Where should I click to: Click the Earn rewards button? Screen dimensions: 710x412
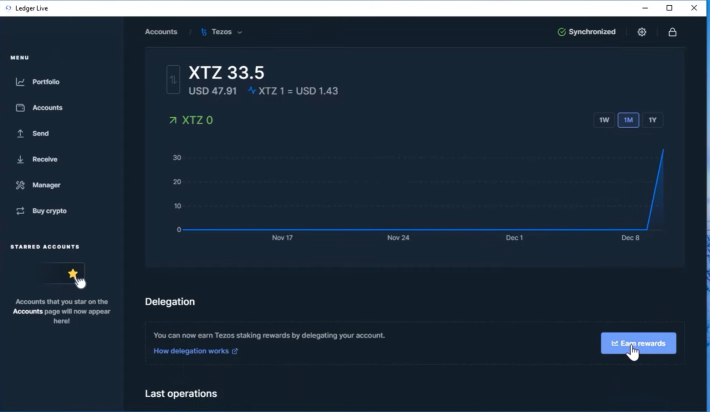pos(638,343)
